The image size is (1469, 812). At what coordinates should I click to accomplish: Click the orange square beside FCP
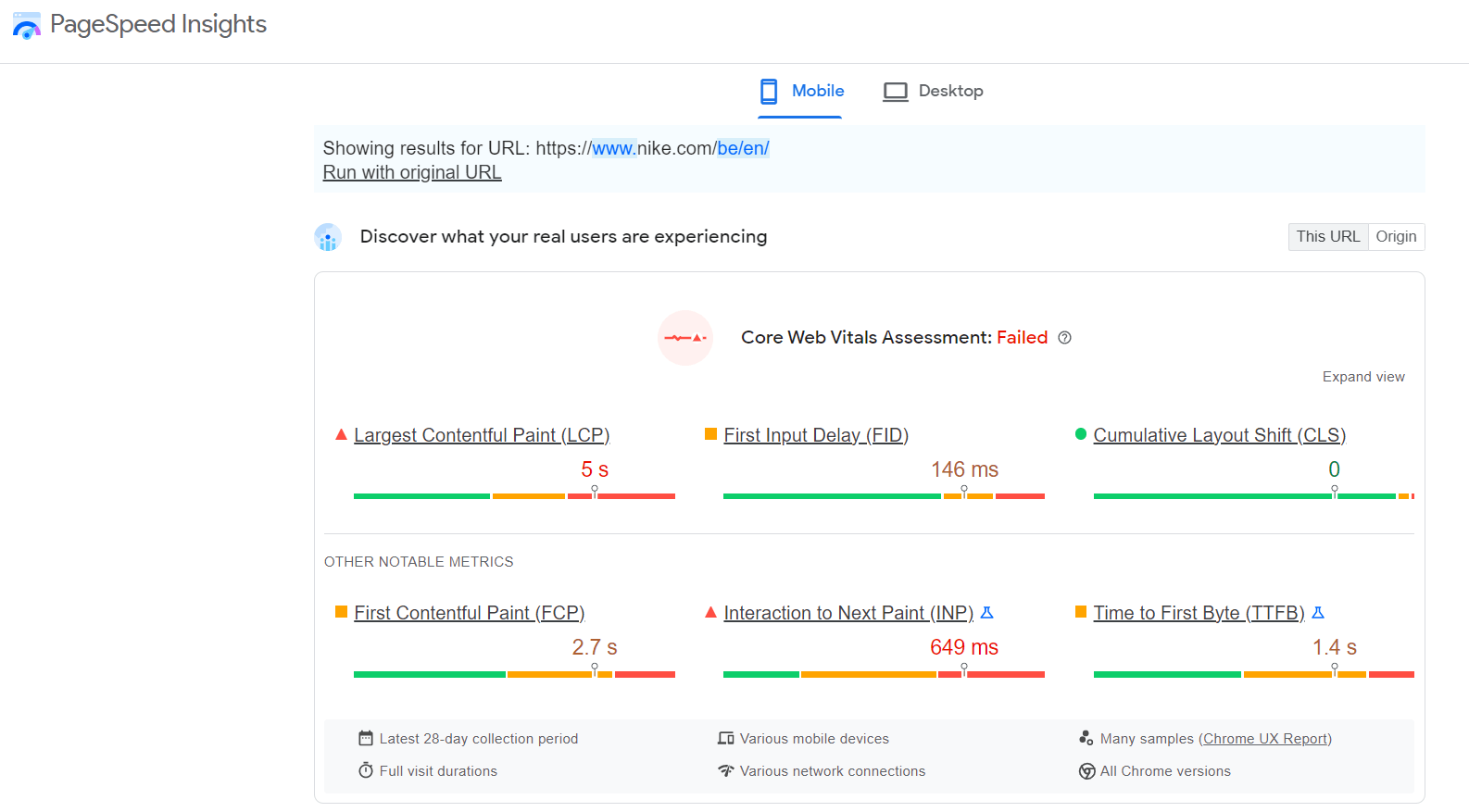pyautogui.click(x=341, y=612)
